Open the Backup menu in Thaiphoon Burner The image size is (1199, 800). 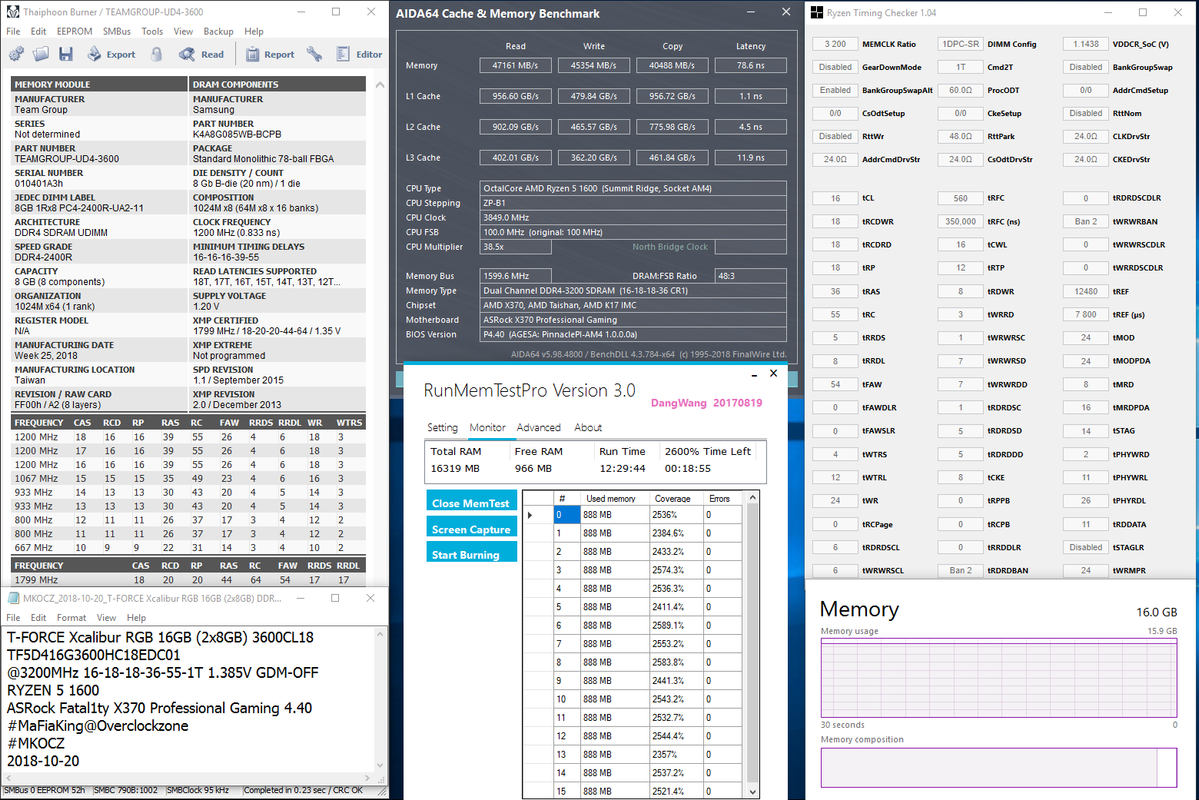pos(218,31)
